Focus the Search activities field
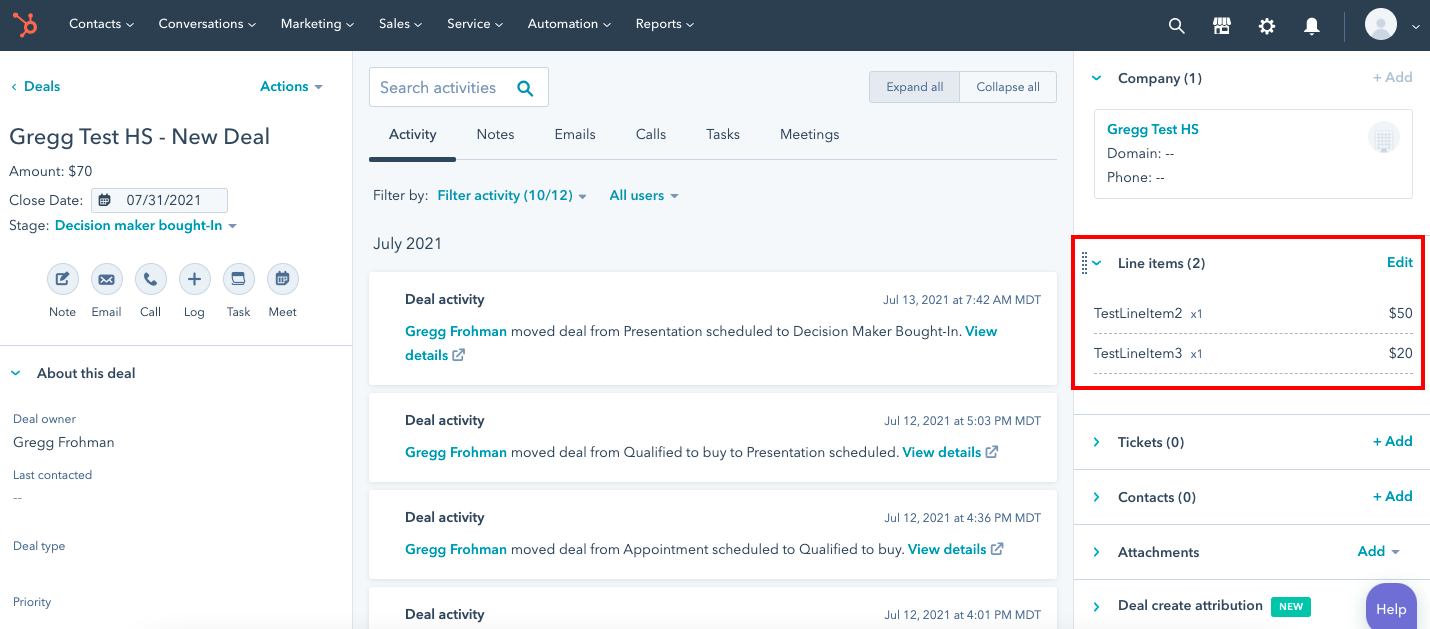 [459, 87]
